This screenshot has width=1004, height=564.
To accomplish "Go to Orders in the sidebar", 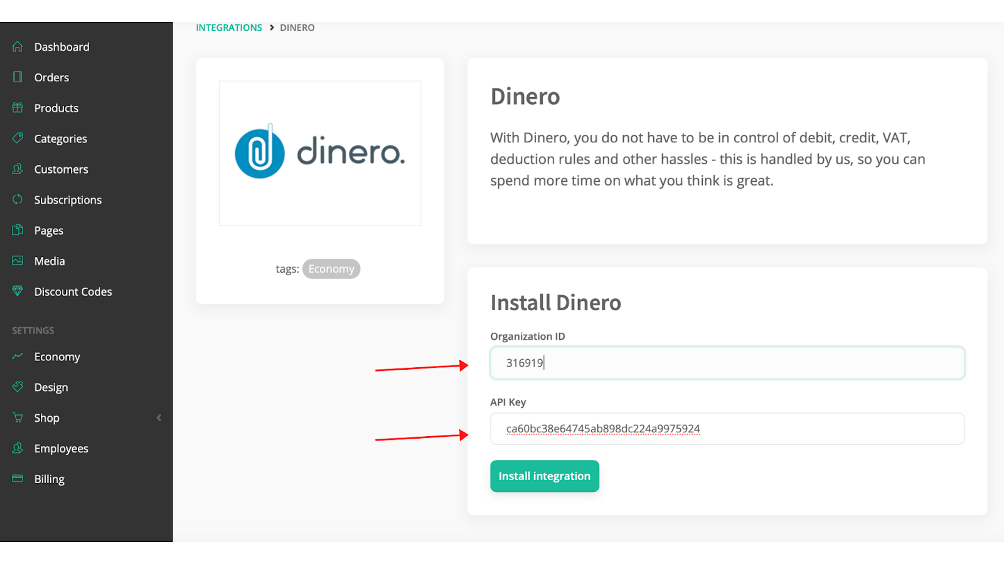I will pyautogui.click(x=51, y=77).
